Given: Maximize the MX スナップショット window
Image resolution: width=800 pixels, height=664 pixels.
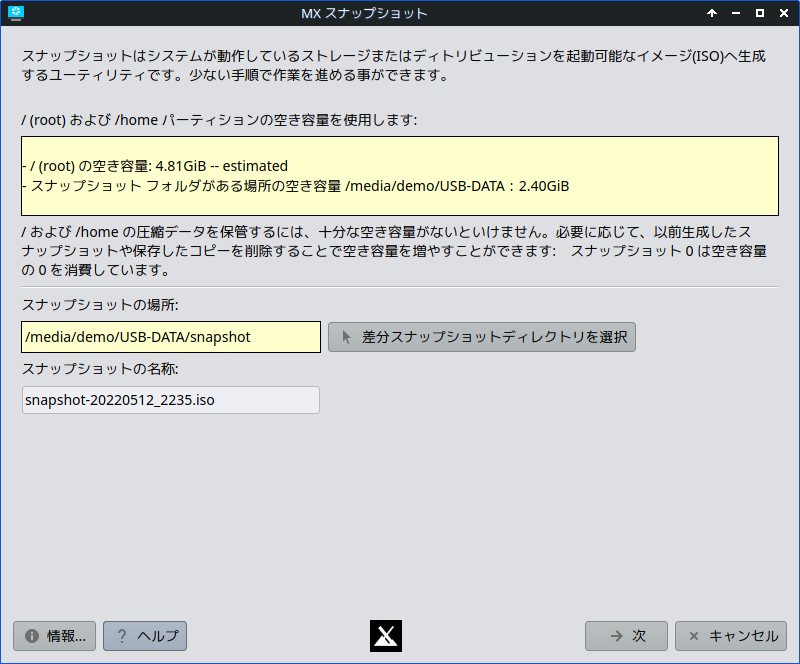Looking at the screenshot, I should [x=760, y=13].
